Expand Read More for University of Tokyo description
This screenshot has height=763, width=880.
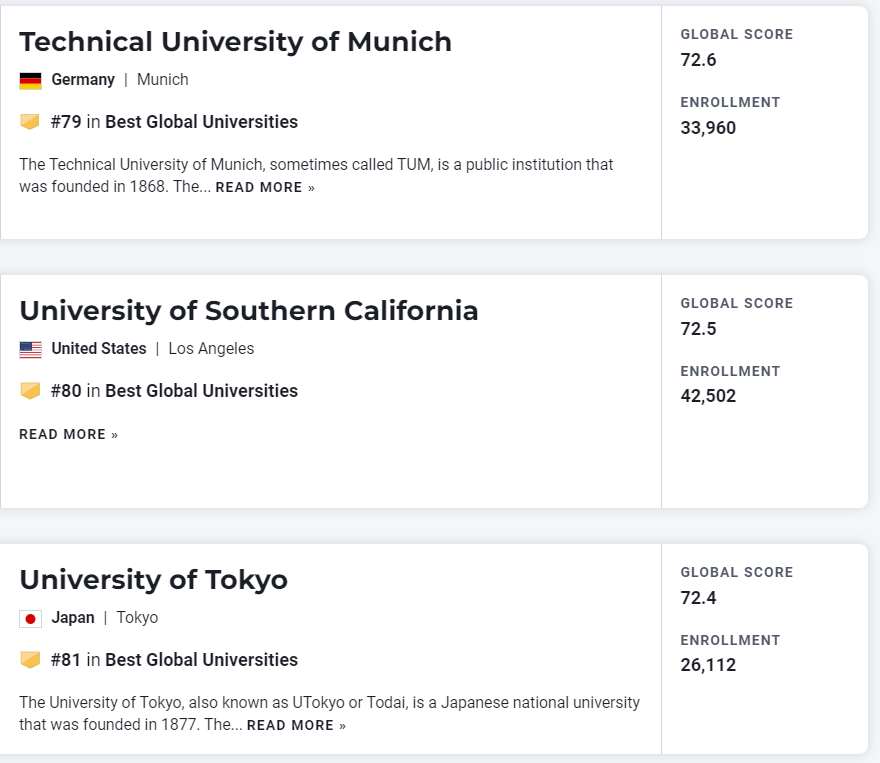pyautogui.click(x=296, y=726)
